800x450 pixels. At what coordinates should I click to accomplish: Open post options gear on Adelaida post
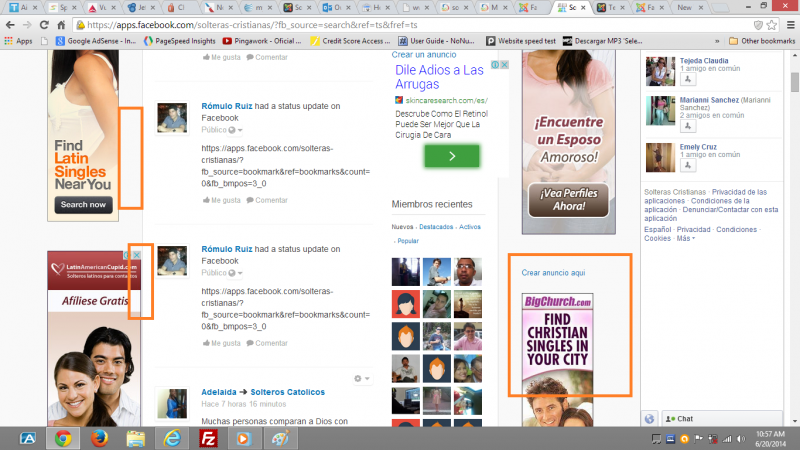[361, 379]
